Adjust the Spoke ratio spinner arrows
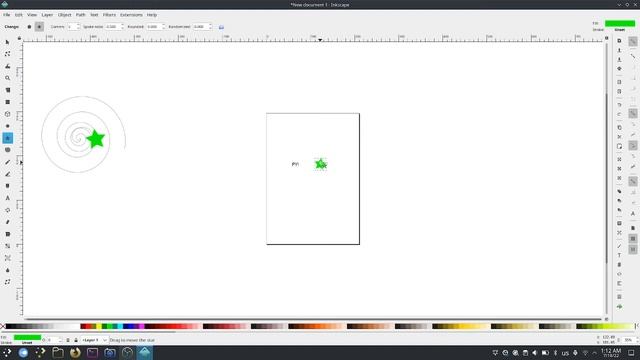 [x=122, y=27]
